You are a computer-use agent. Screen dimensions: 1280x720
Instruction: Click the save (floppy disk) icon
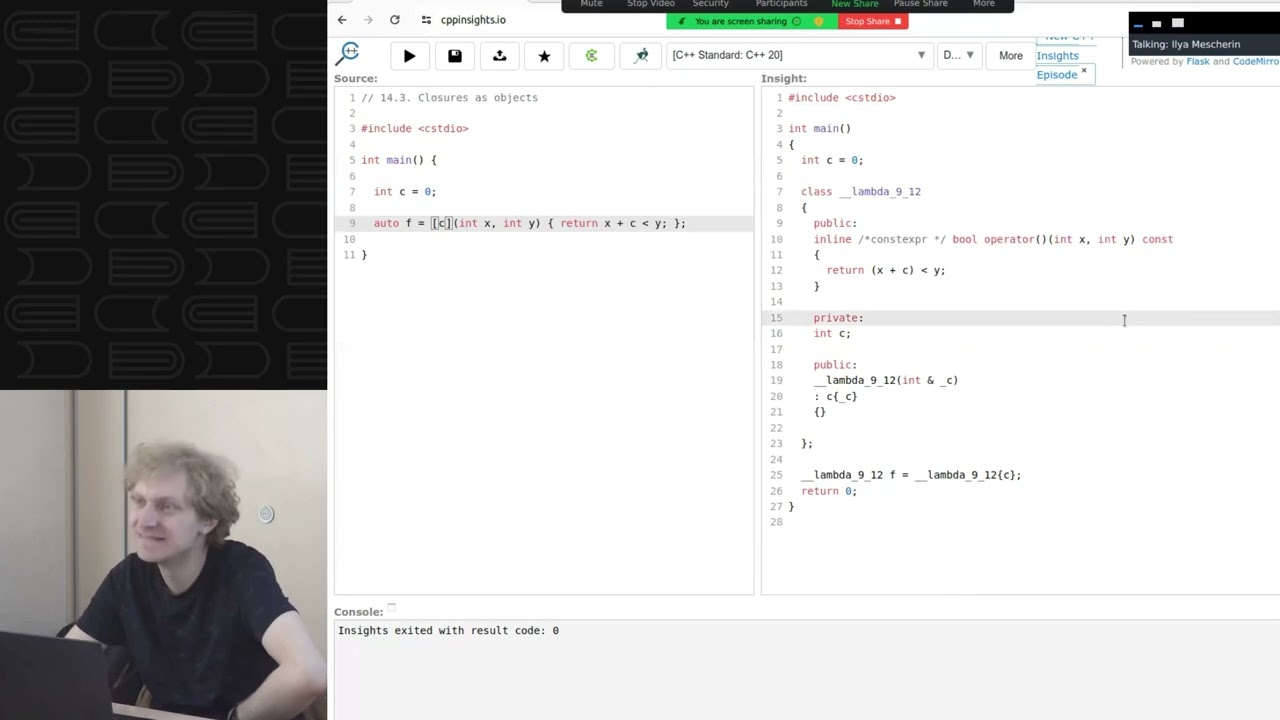coord(455,56)
